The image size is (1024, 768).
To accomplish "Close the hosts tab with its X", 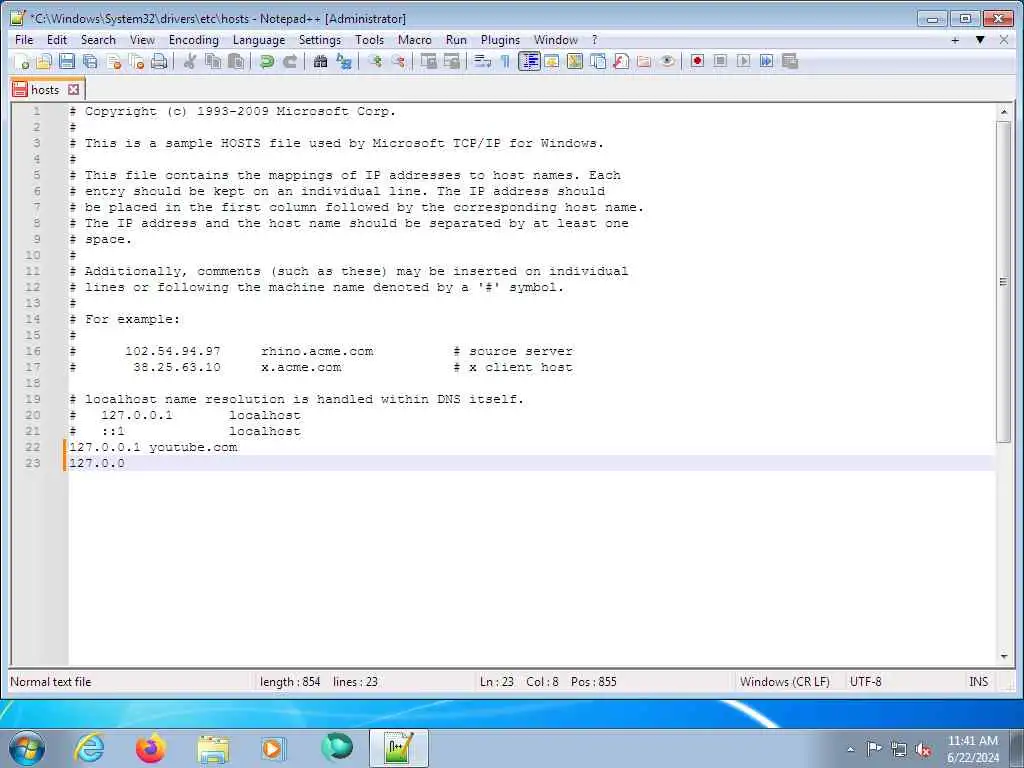I will (x=74, y=89).
